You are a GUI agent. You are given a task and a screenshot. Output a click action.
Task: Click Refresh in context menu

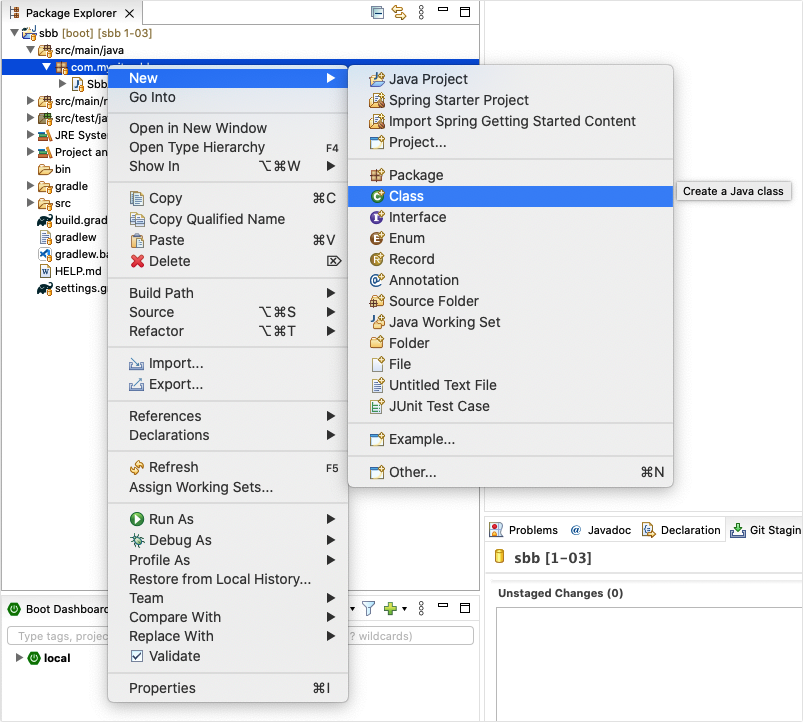(x=228, y=468)
